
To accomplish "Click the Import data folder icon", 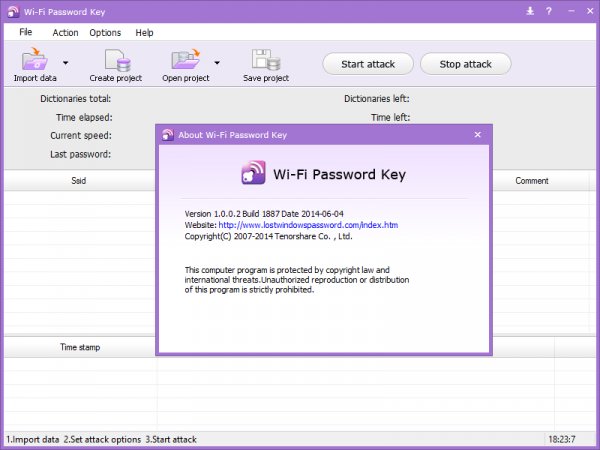I will [x=34, y=59].
